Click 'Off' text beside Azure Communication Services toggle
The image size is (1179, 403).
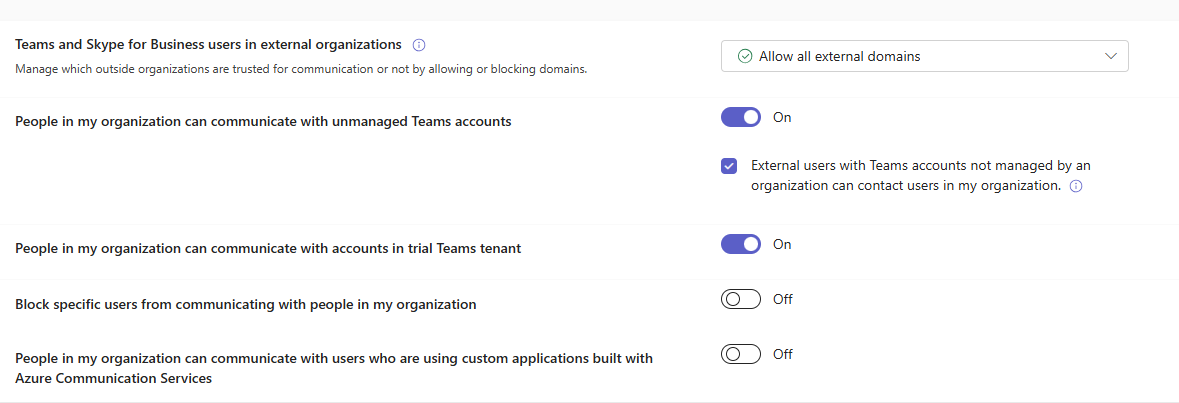pyautogui.click(x=783, y=354)
